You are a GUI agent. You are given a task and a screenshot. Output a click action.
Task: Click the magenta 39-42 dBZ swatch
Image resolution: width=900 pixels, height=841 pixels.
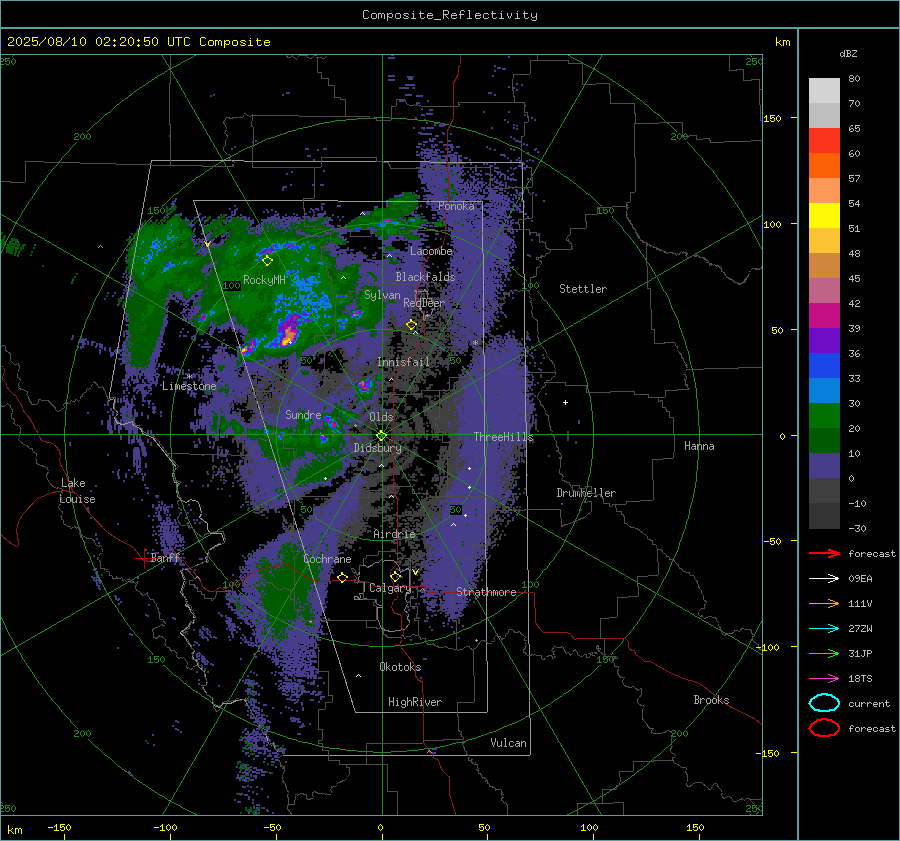click(824, 316)
